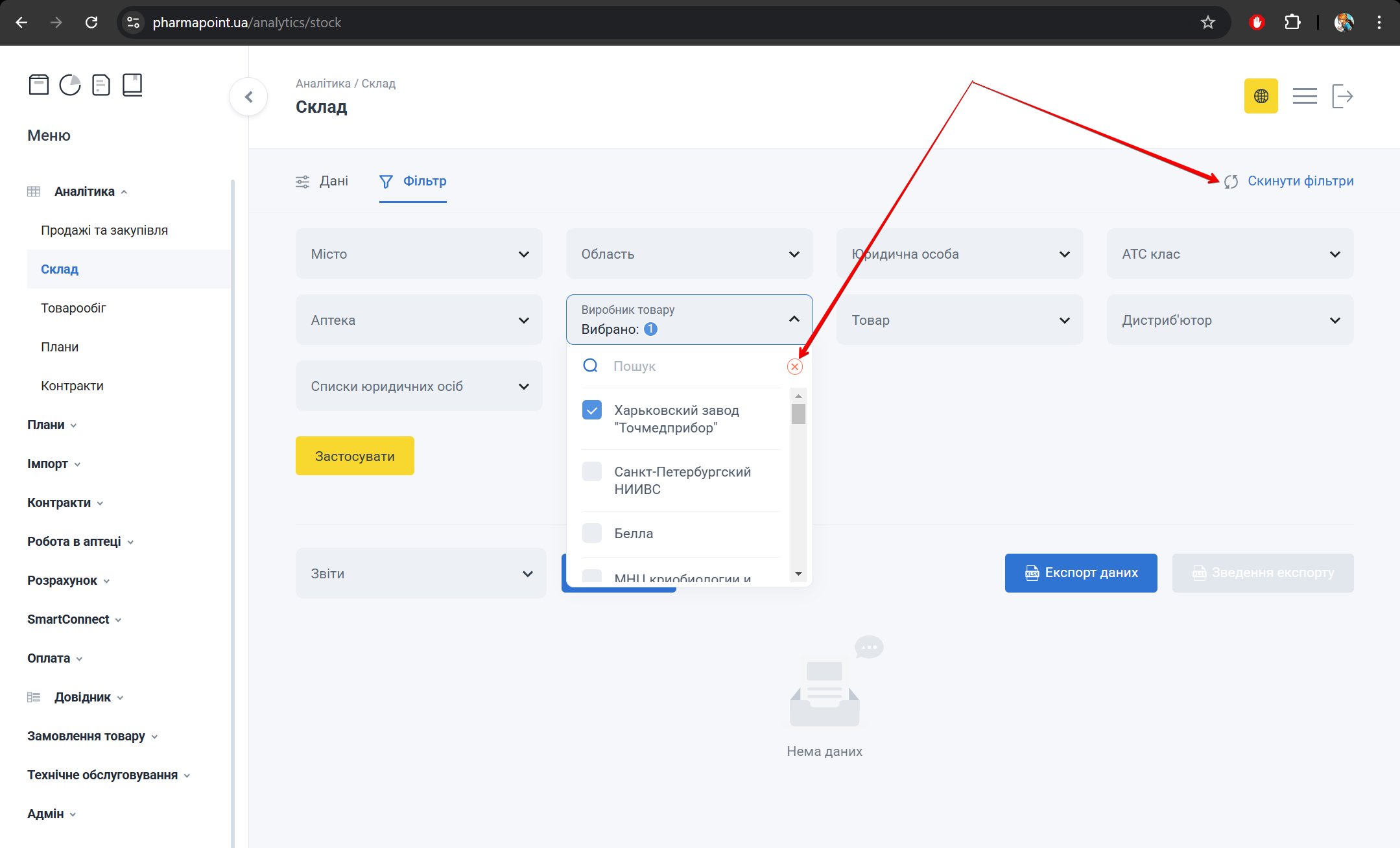Viewport: 1400px width, 848px height.
Task: Click the pie chart icon in sidebar
Action: (70, 85)
